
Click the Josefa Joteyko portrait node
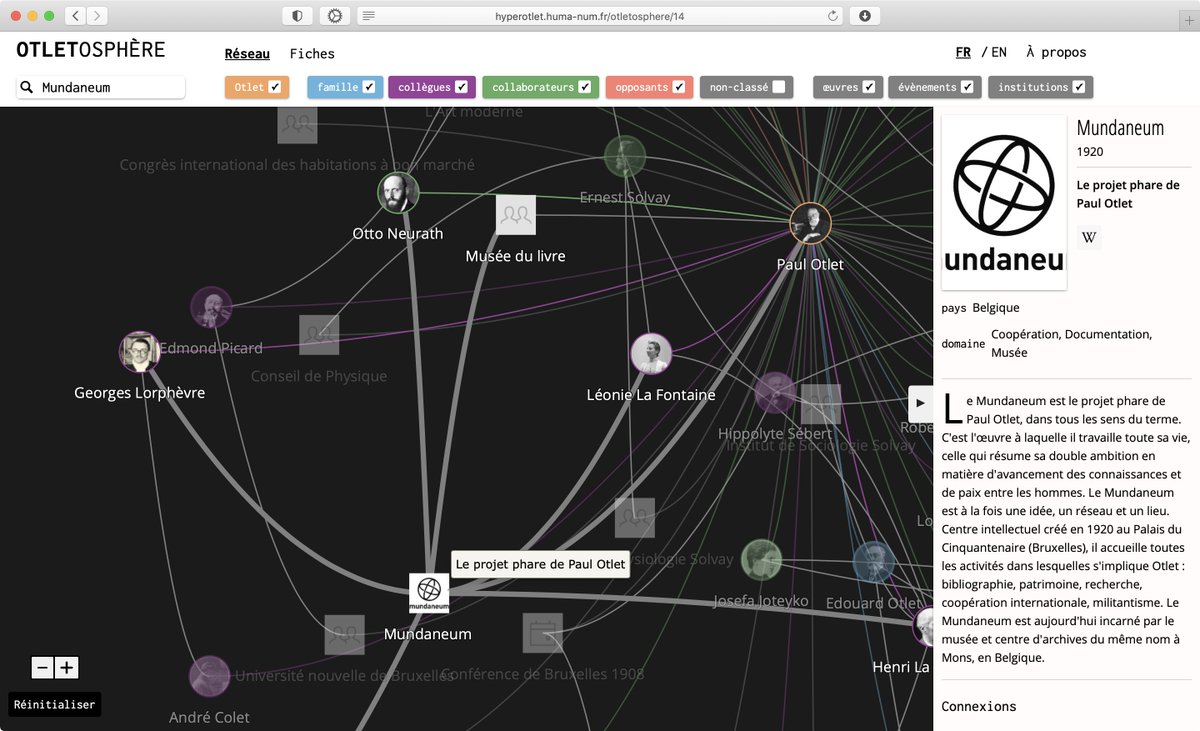pyautogui.click(x=761, y=560)
